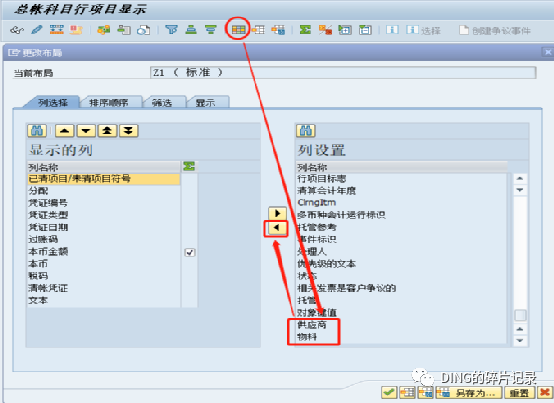Move selected column to top of list

[107, 131]
